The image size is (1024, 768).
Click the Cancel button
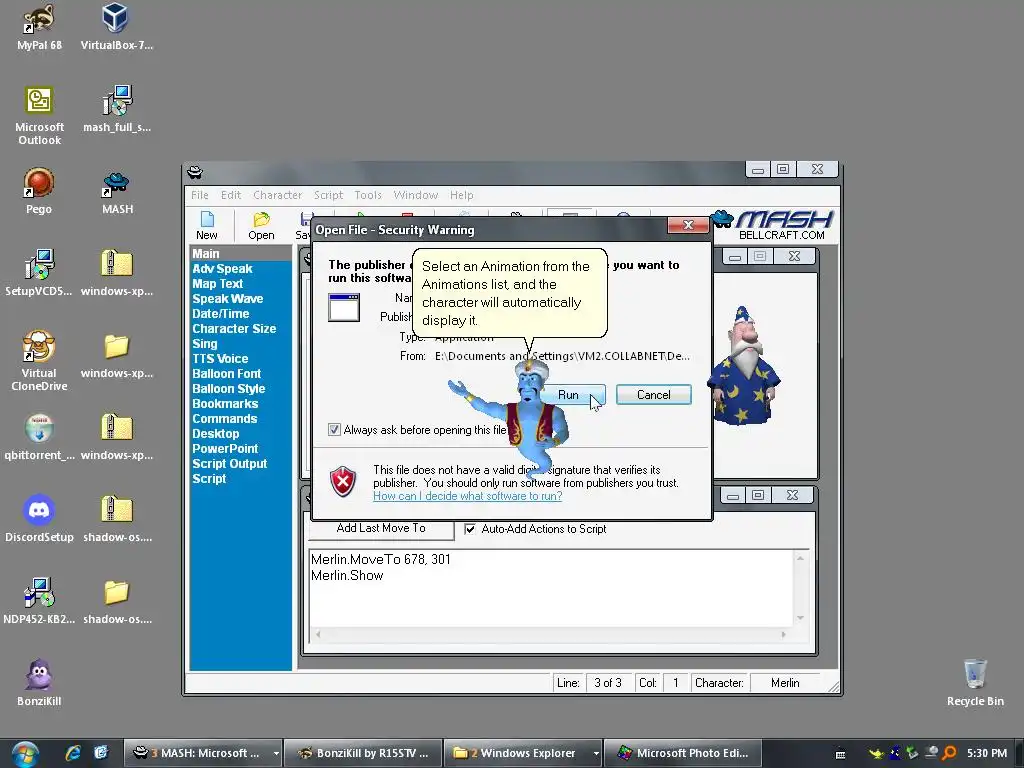pos(654,394)
